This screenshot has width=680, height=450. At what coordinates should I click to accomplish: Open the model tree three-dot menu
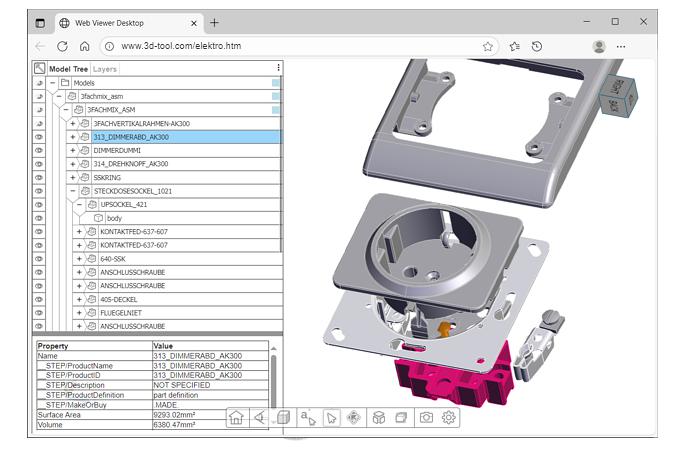(x=278, y=68)
